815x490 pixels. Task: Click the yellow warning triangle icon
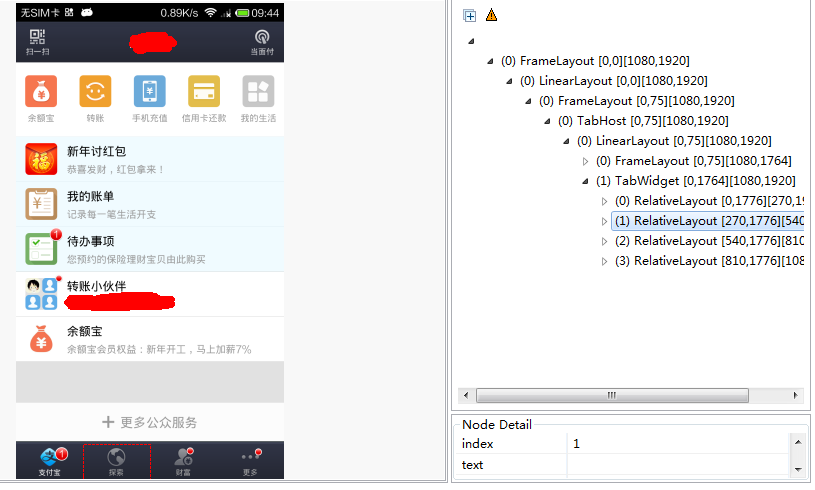491,15
